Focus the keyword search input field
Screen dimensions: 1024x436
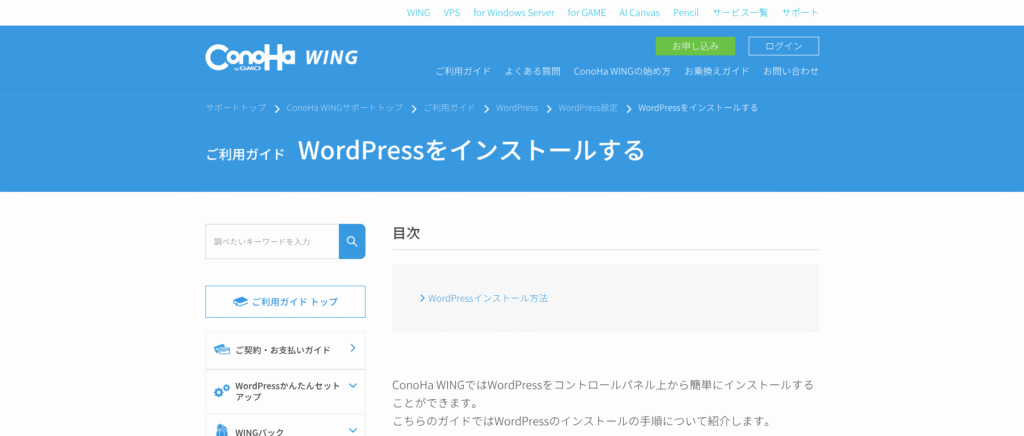click(272, 241)
